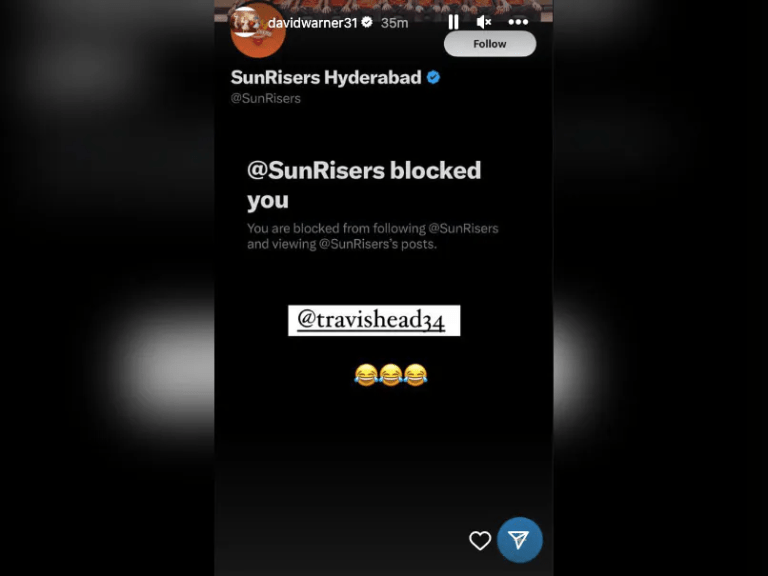Click the "You are blocked from following" message
This screenshot has width=768, height=576.
pyautogui.click(x=373, y=236)
